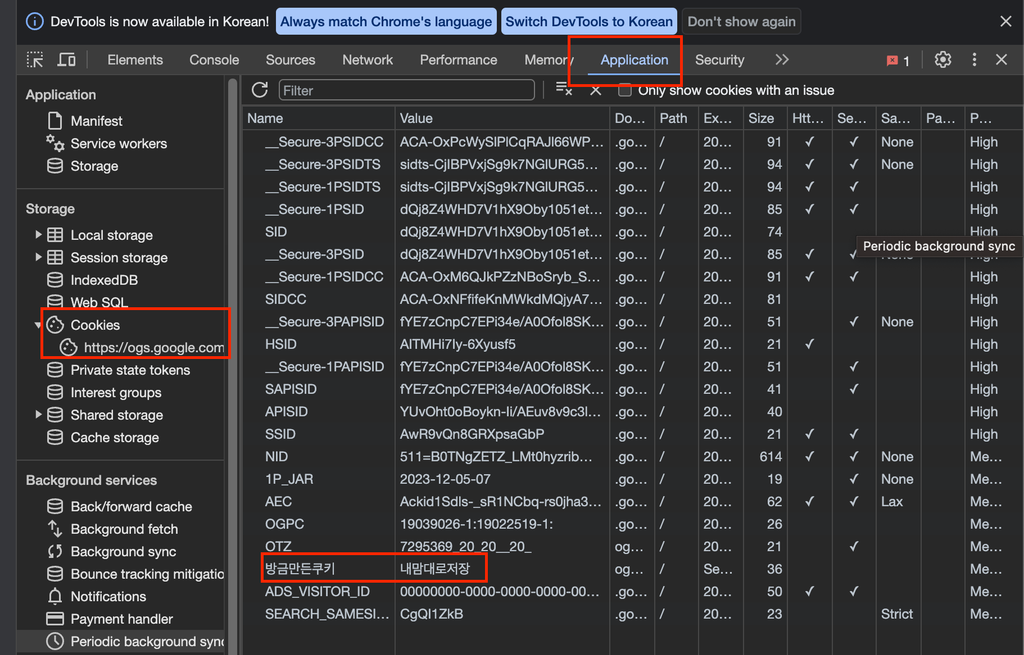The height and width of the screenshot is (655, 1024).
Task: Show more DevTools tabs chevron
Action: tap(782, 59)
